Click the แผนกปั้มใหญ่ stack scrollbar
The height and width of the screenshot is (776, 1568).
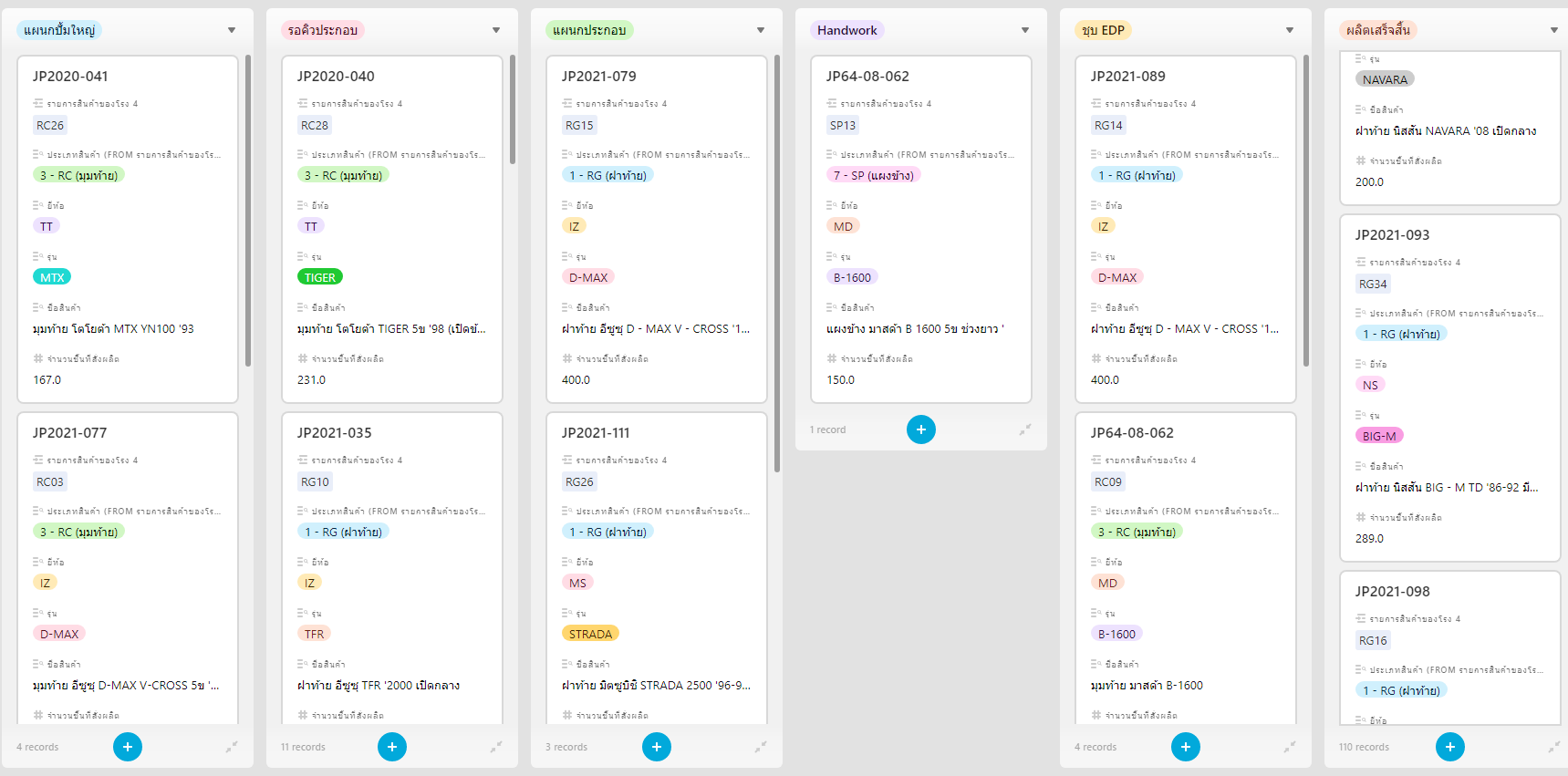click(x=248, y=211)
